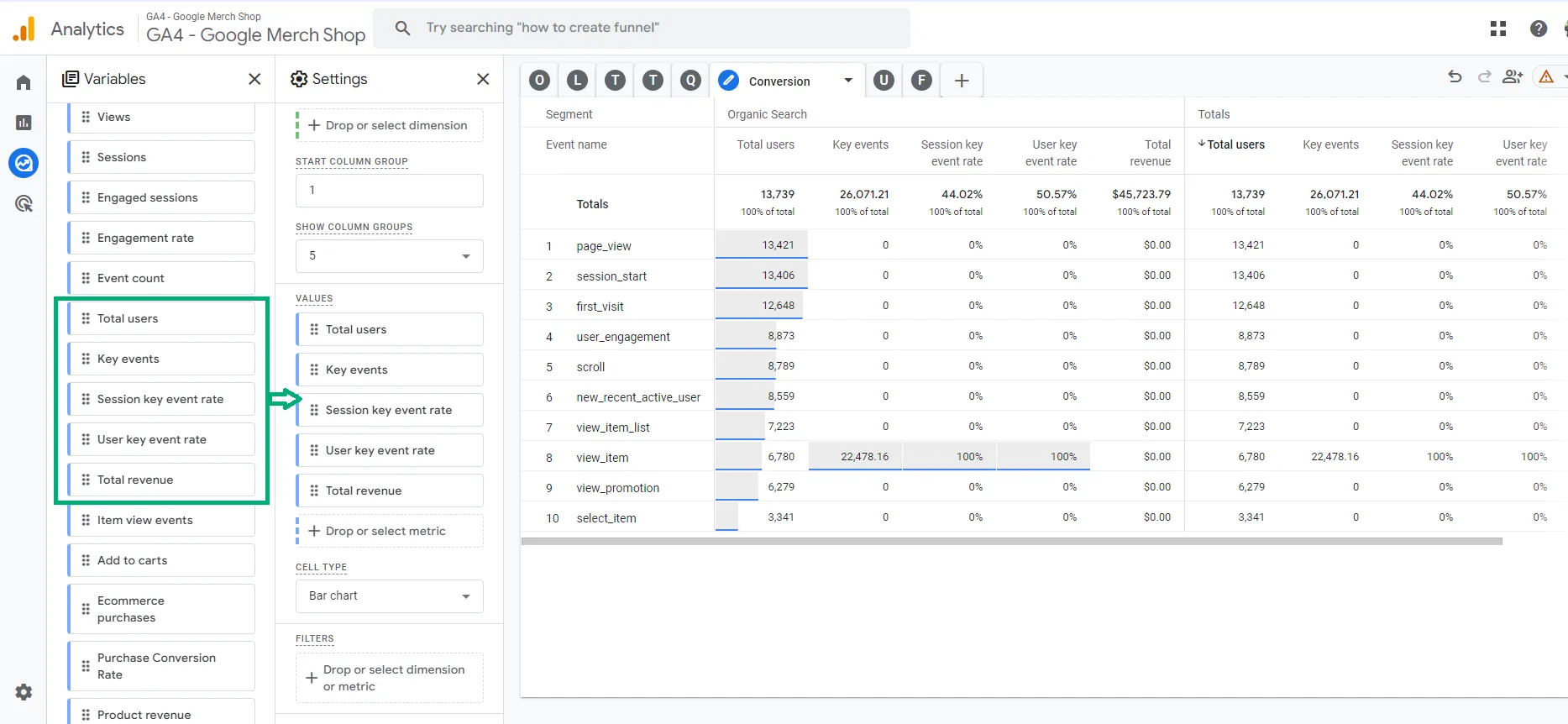Open the Conversion tab dropdown arrow
Viewport: 1568px width, 724px height.
tap(848, 81)
